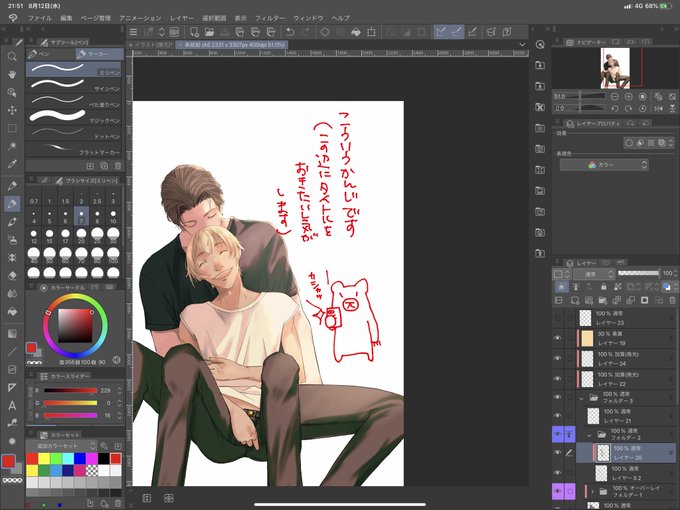This screenshot has height=510, width=680.
Task: Click the Clip Studio logo icon
Action: pos(13,18)
